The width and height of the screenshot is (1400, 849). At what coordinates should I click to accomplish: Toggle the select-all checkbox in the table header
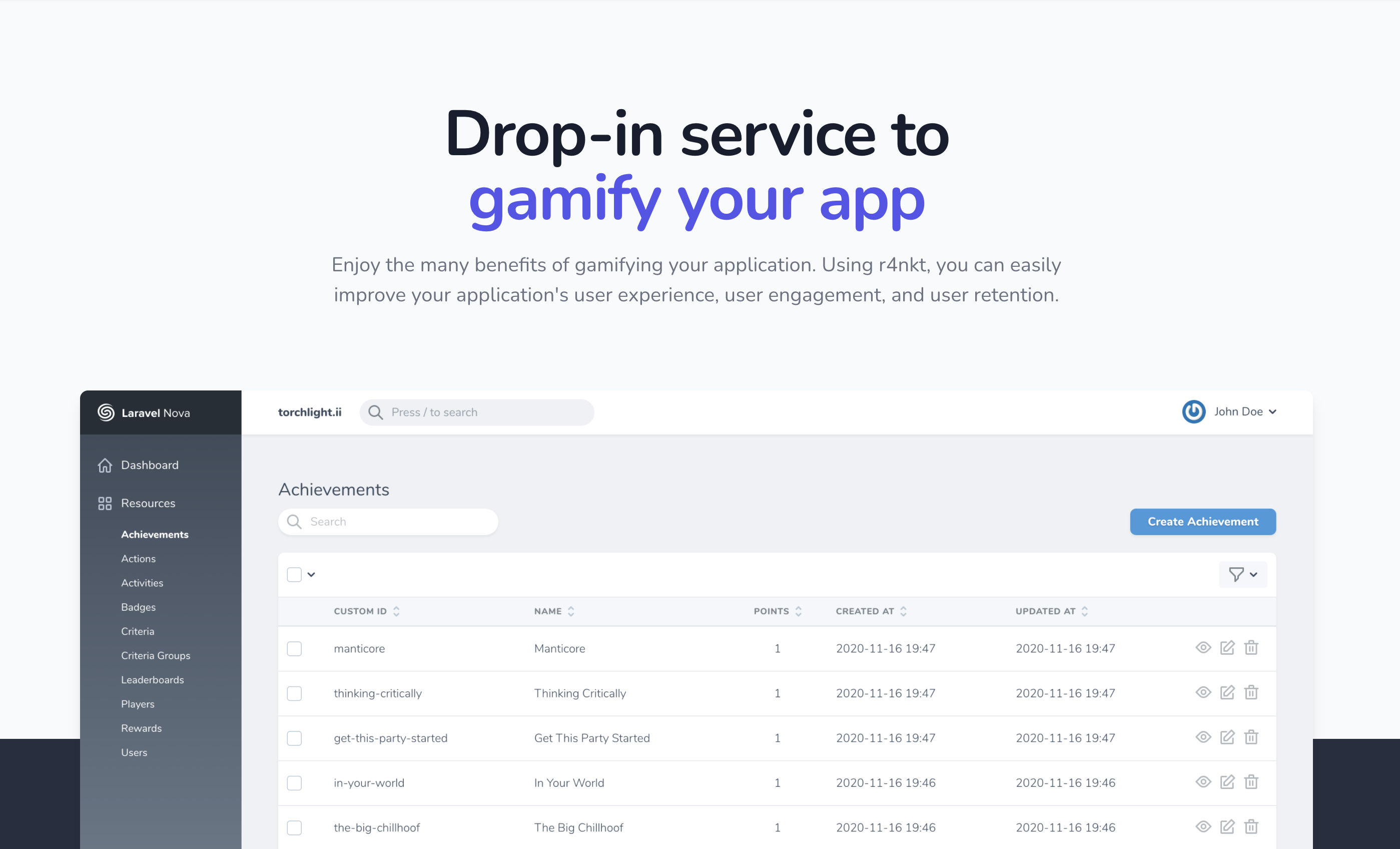294,575
